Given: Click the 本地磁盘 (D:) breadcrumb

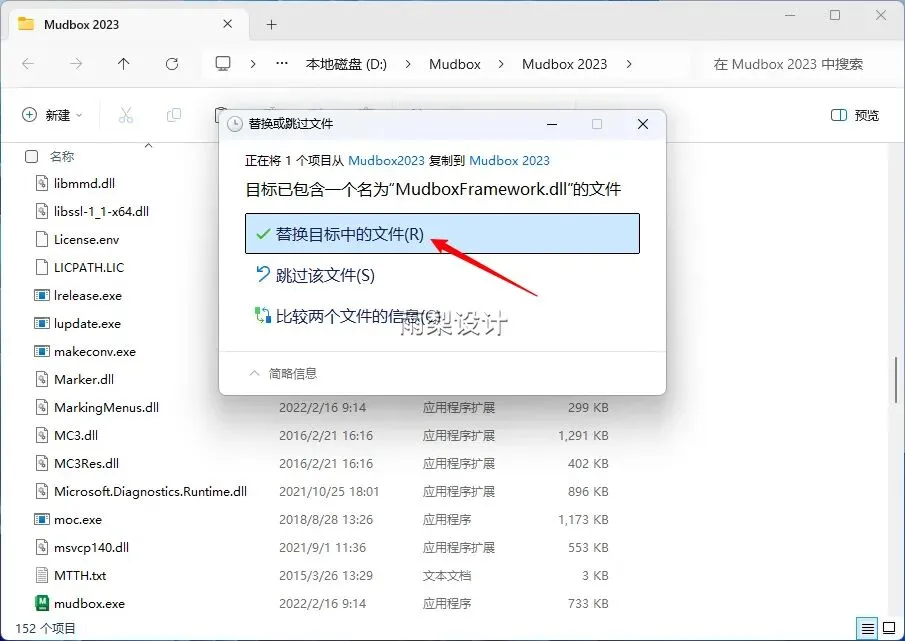Looking at the screenshot, I should pos(346,64).
